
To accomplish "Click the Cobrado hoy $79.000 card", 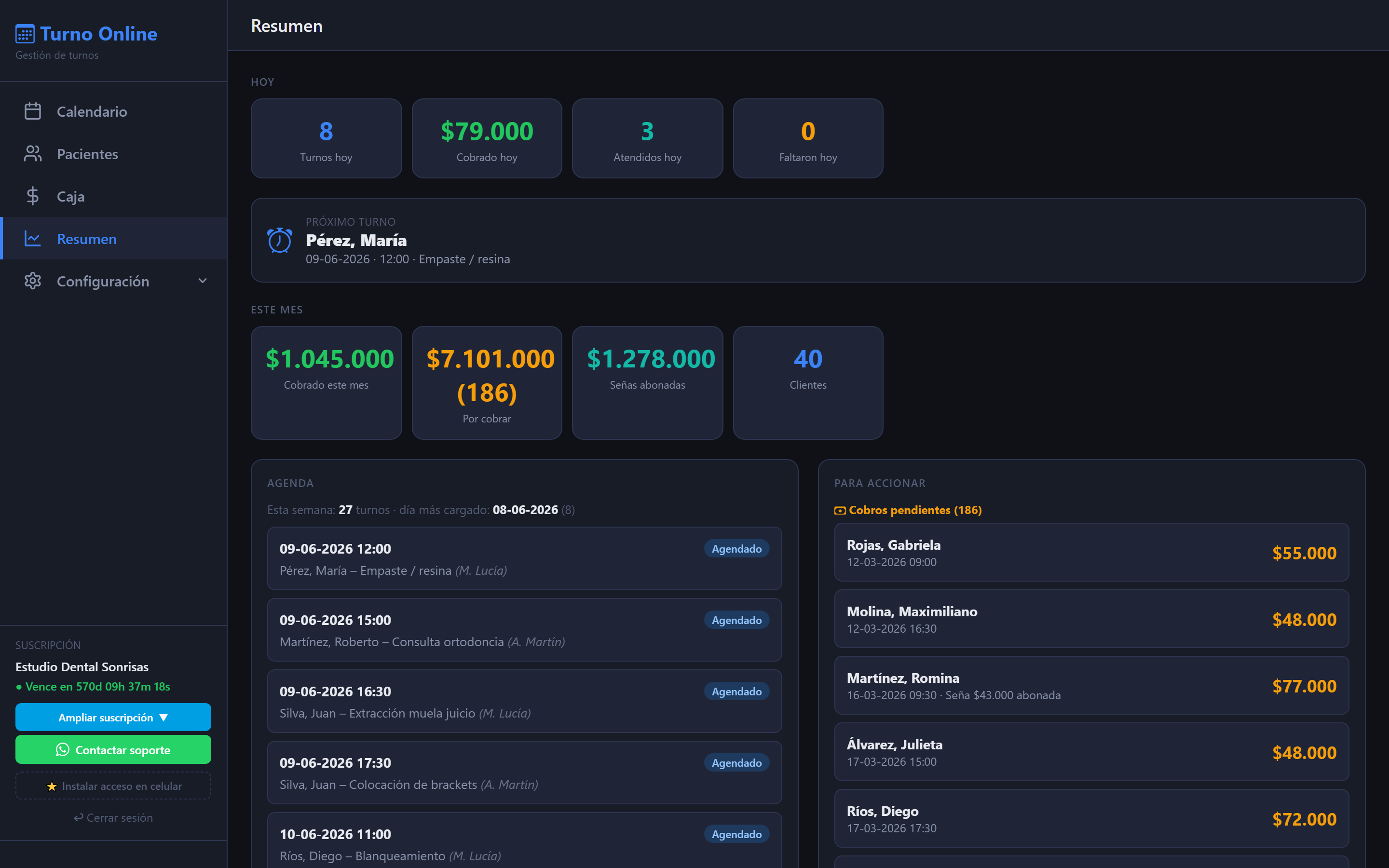I will tap(487, 138).
